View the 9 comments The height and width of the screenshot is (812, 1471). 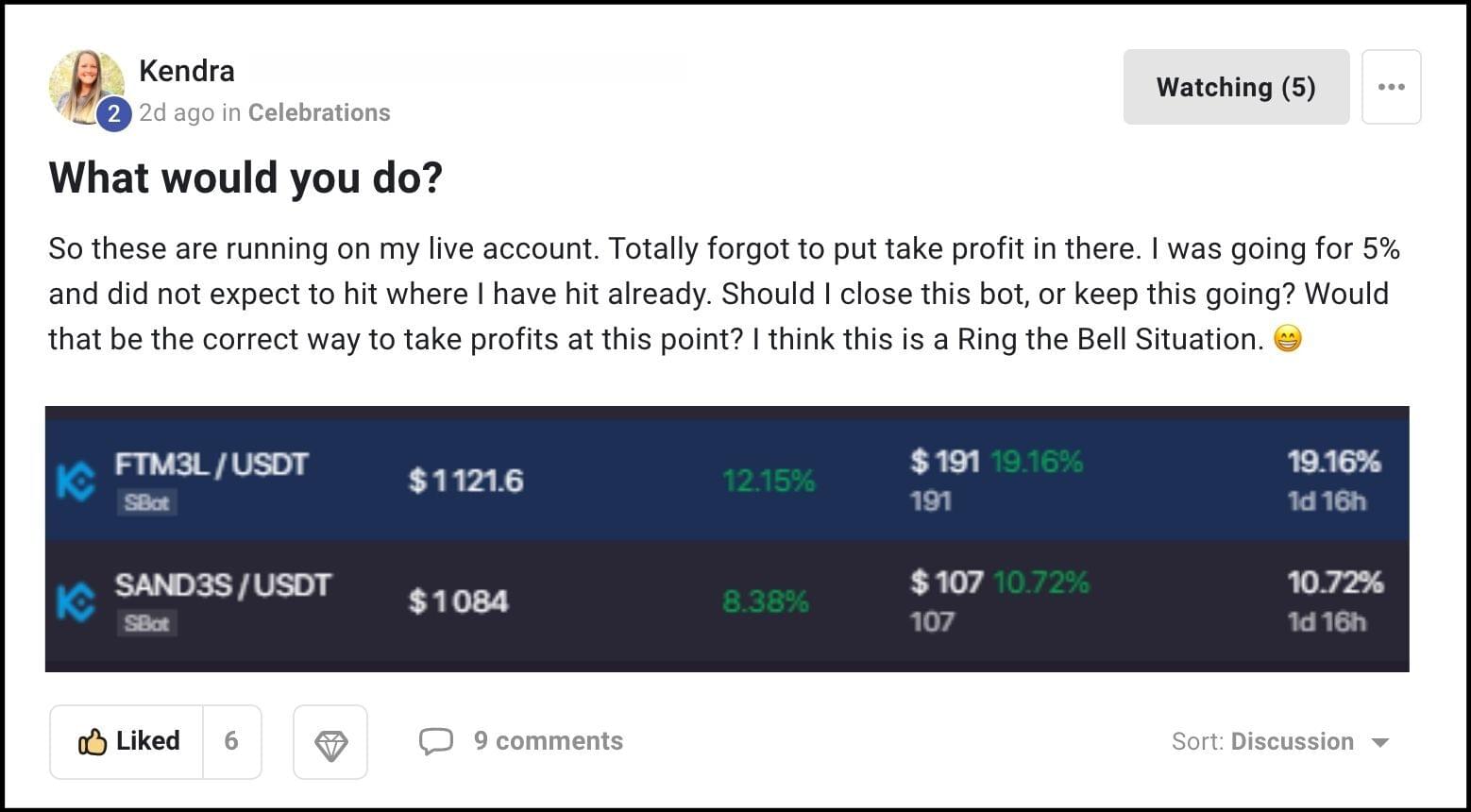[548, 741]
